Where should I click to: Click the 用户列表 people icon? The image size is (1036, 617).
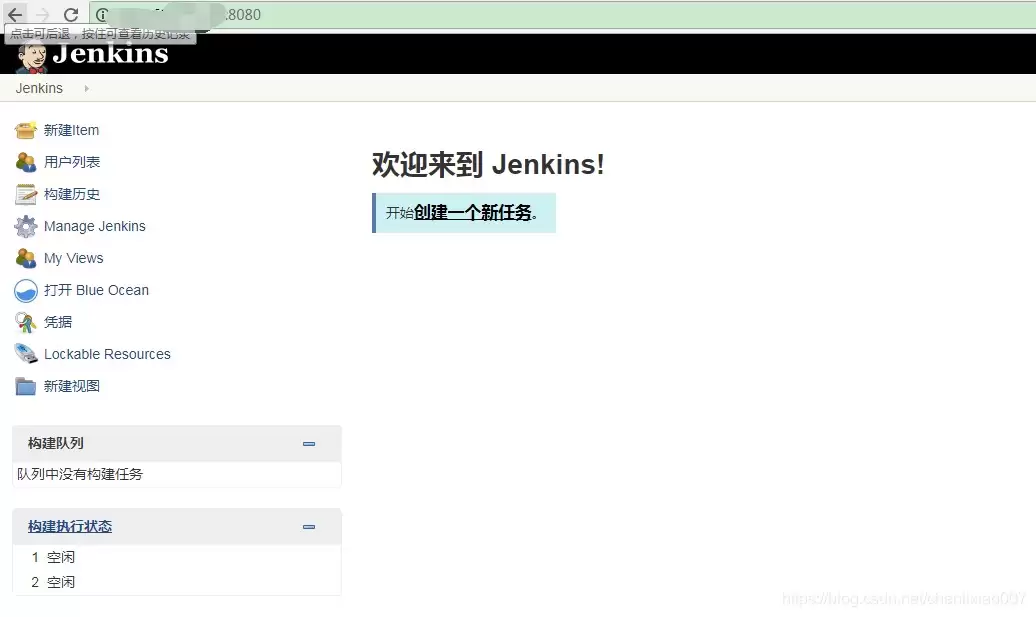(26, 162)
